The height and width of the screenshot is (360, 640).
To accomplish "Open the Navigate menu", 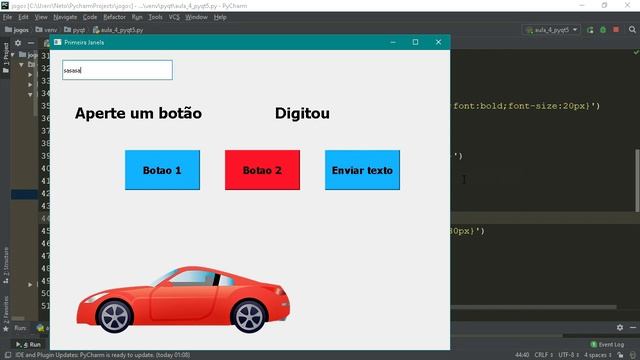I will (x=65, y=17).
